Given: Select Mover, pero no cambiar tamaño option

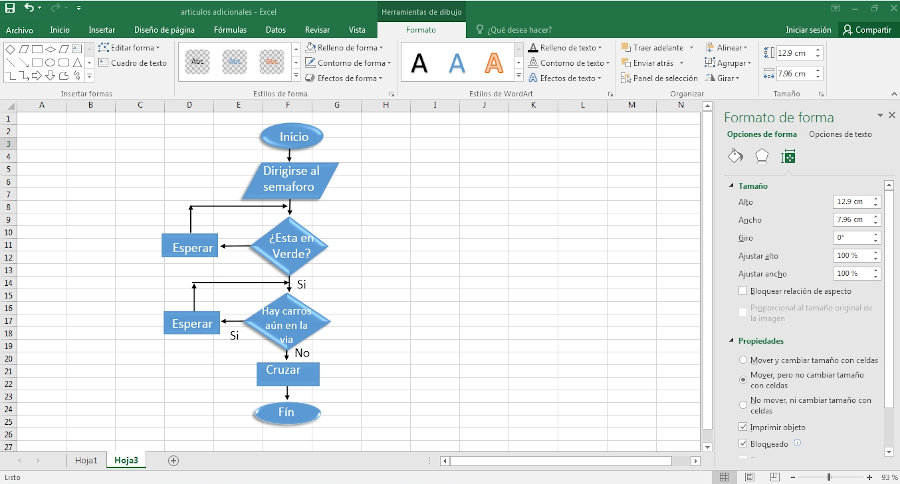Looking at the screenshot, I should (x=743, y=380).
